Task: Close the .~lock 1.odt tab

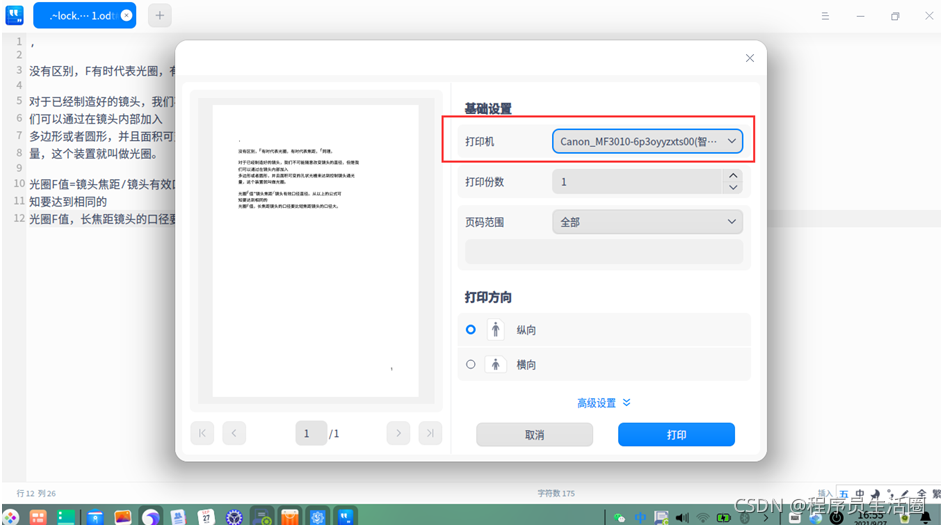Action: pyautogui.click(x=127, y=16)
